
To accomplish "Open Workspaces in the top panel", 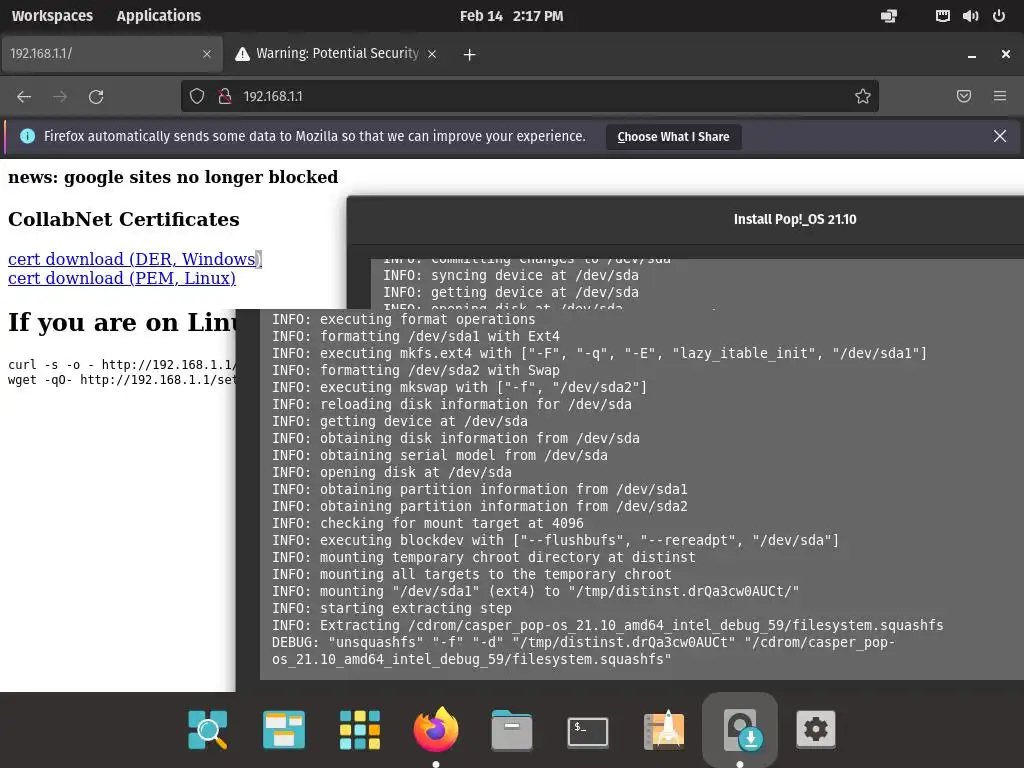I will [52, 16].
